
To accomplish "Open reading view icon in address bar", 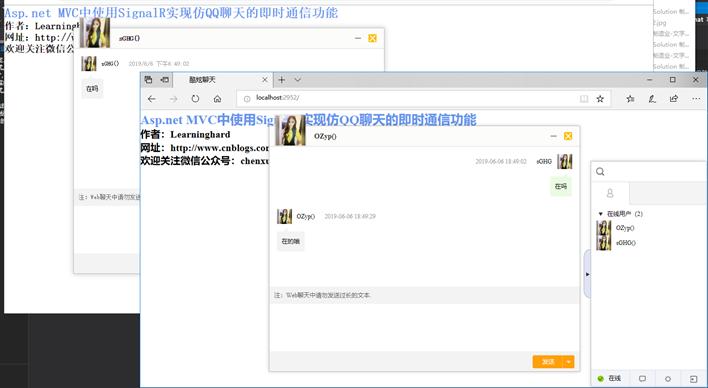I will tap(584, 98).
